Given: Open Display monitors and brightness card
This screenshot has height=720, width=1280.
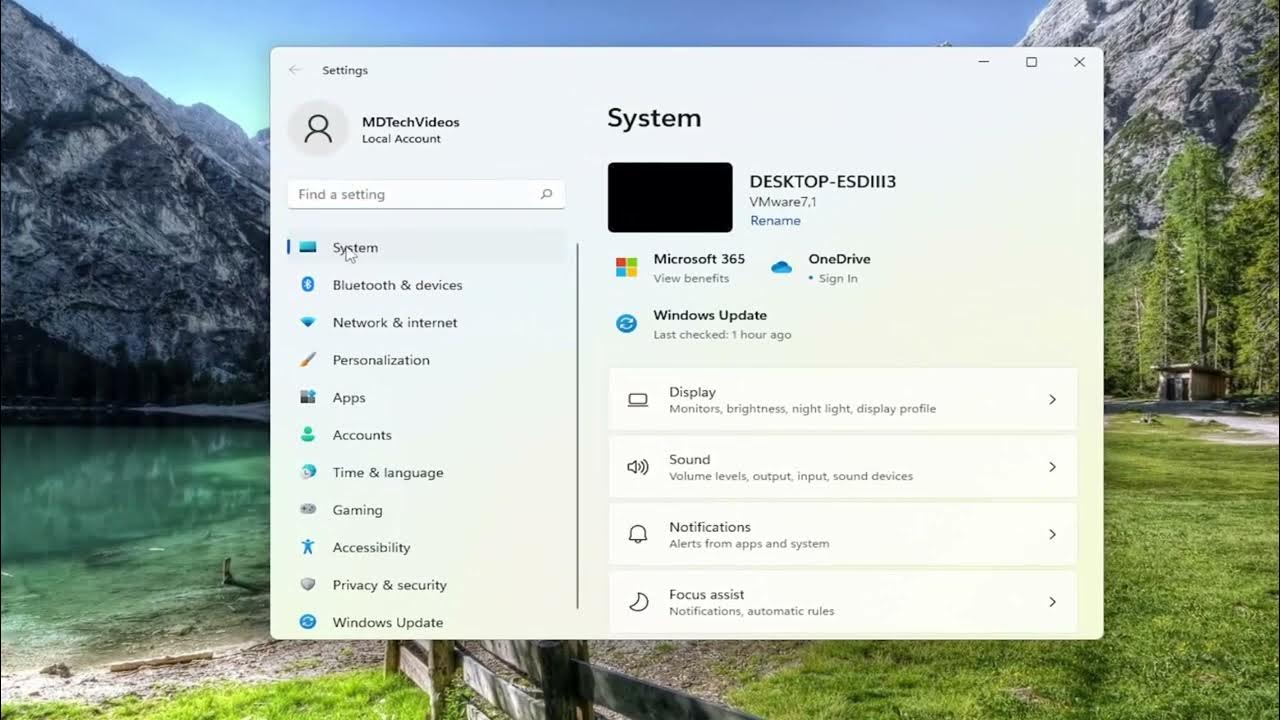Looking at the screenshot, I should tap(843, 399).
